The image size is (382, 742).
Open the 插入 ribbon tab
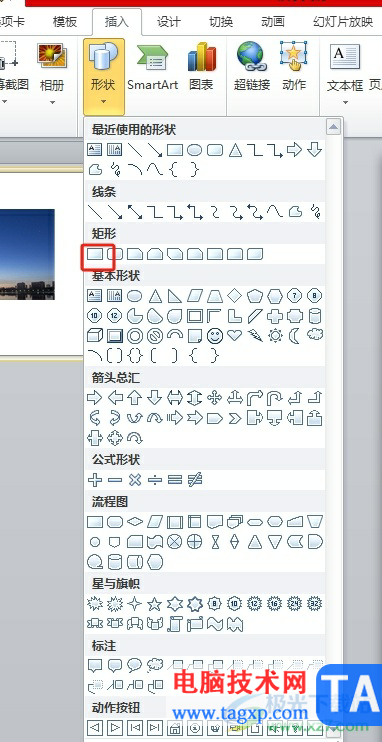point(116,22)
